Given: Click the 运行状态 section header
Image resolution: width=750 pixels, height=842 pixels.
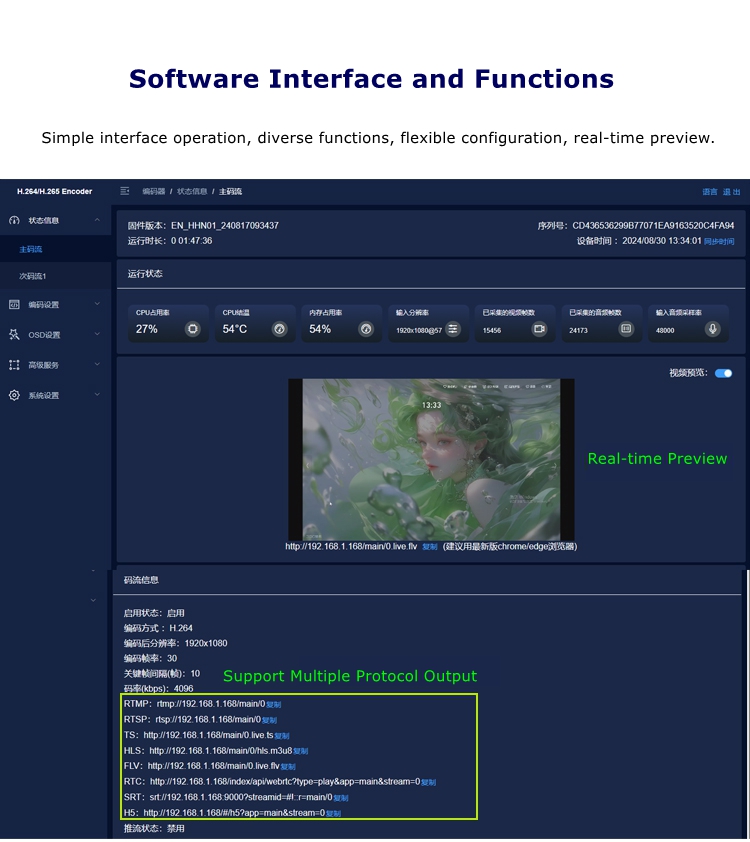Looking at the screenshot, I should (145, 274).
